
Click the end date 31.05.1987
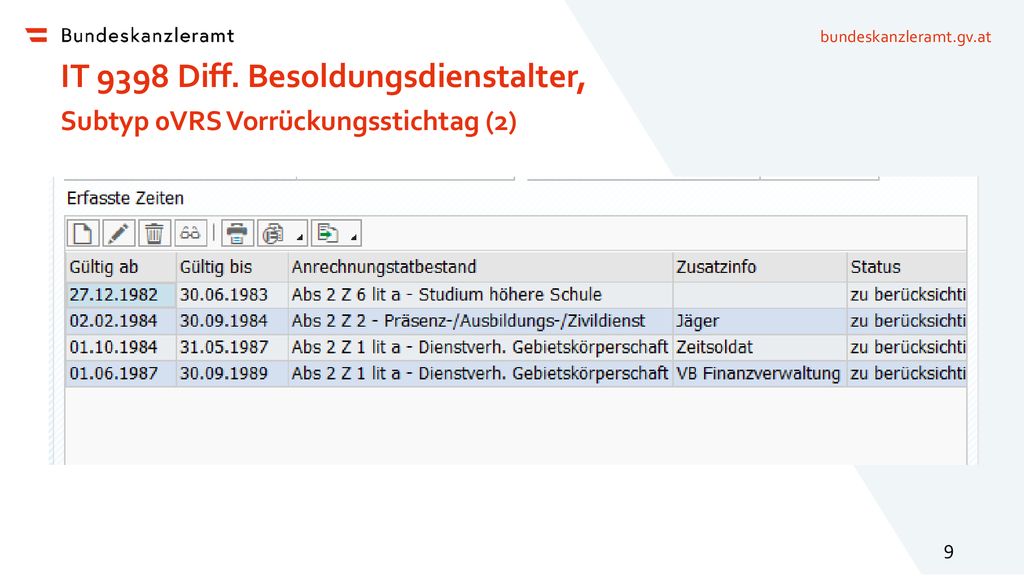click(232, 347)
